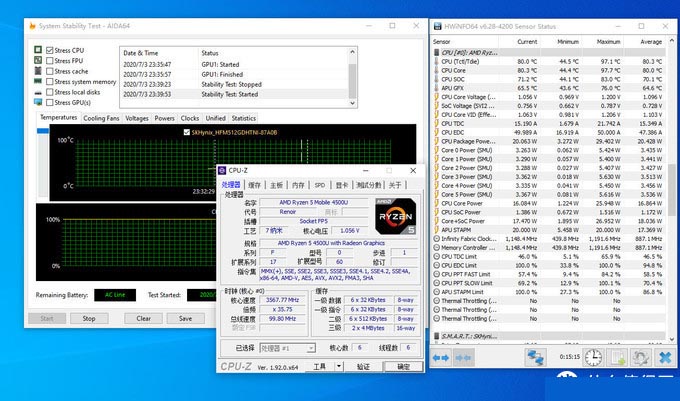The height and width of the screenshot is (401, 680).
Task: Click lightning icon of CPU Core Voltage row
Action: pyautogui.click(x=437, y=97)
